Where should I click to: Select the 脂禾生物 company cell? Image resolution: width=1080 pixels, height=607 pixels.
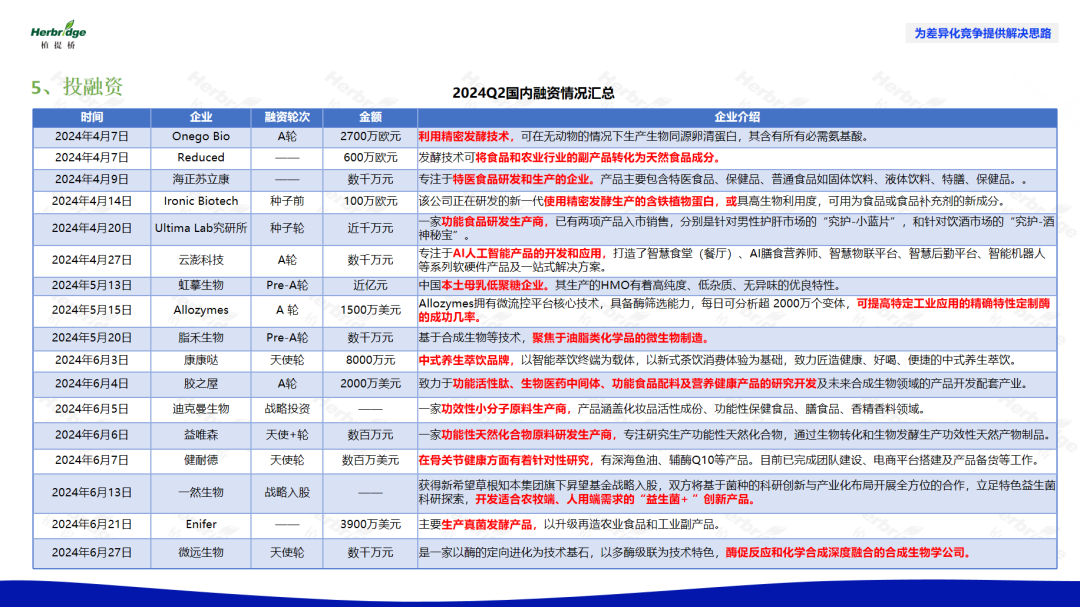click(200, 338)
